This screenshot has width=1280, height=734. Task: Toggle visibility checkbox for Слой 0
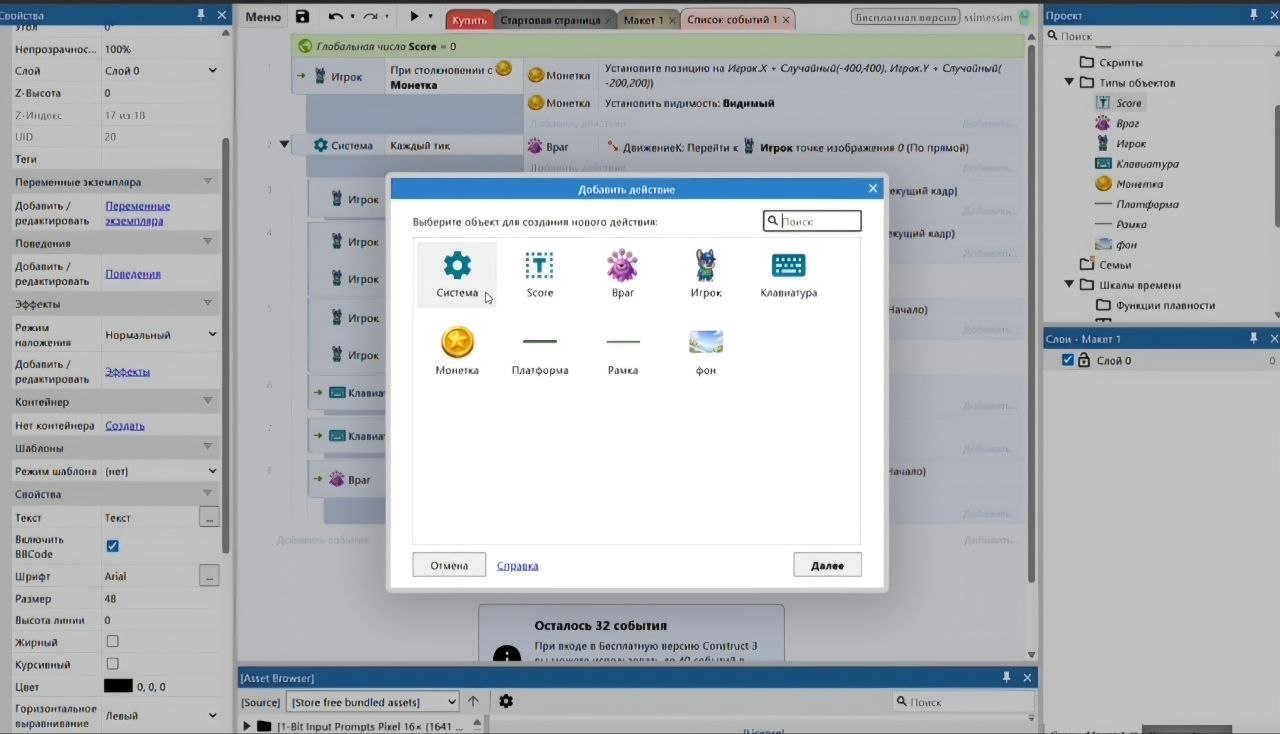tap(1067, 360)
